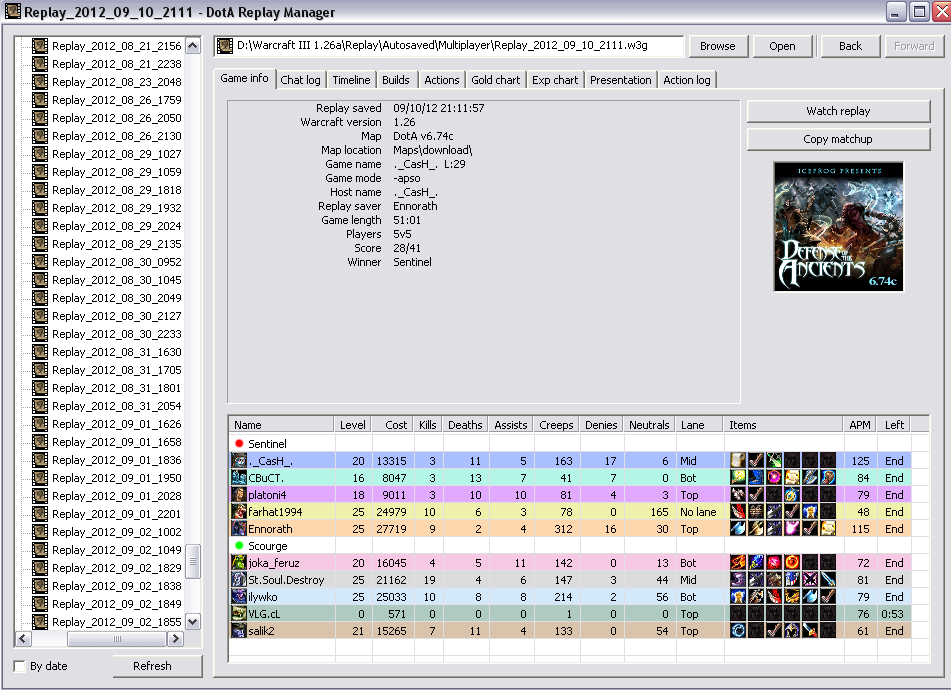
Task: Click the horizontal scrollbar left arrow
Action: point(22,638)
